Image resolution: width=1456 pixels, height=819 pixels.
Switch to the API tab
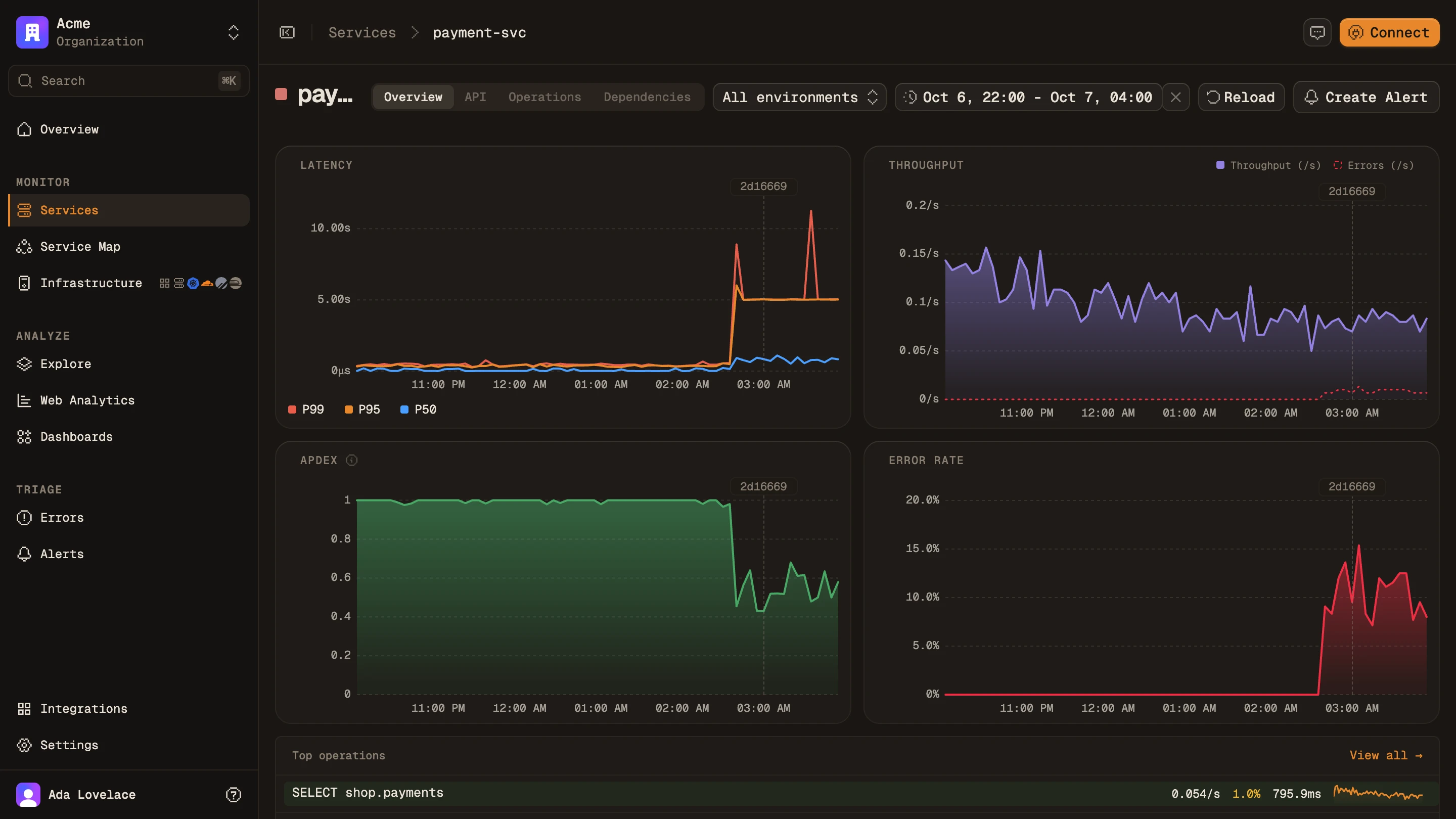tap(475, 97)
